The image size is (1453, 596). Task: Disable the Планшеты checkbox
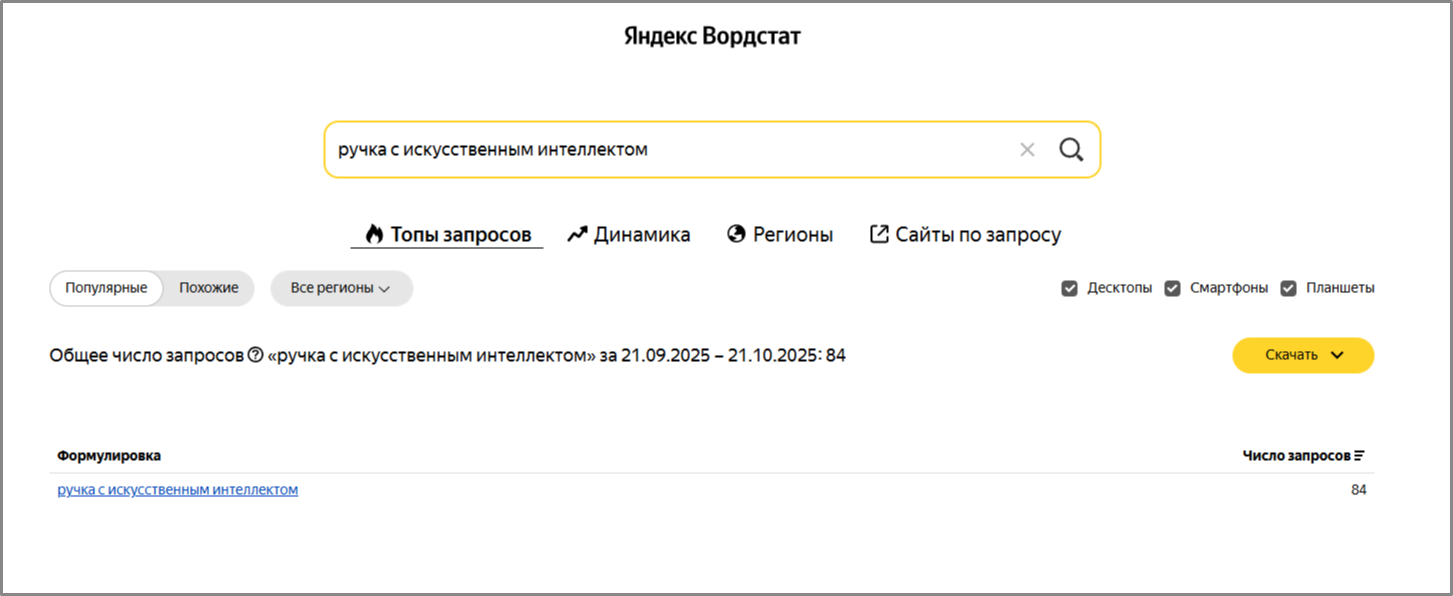point(1289,288)
